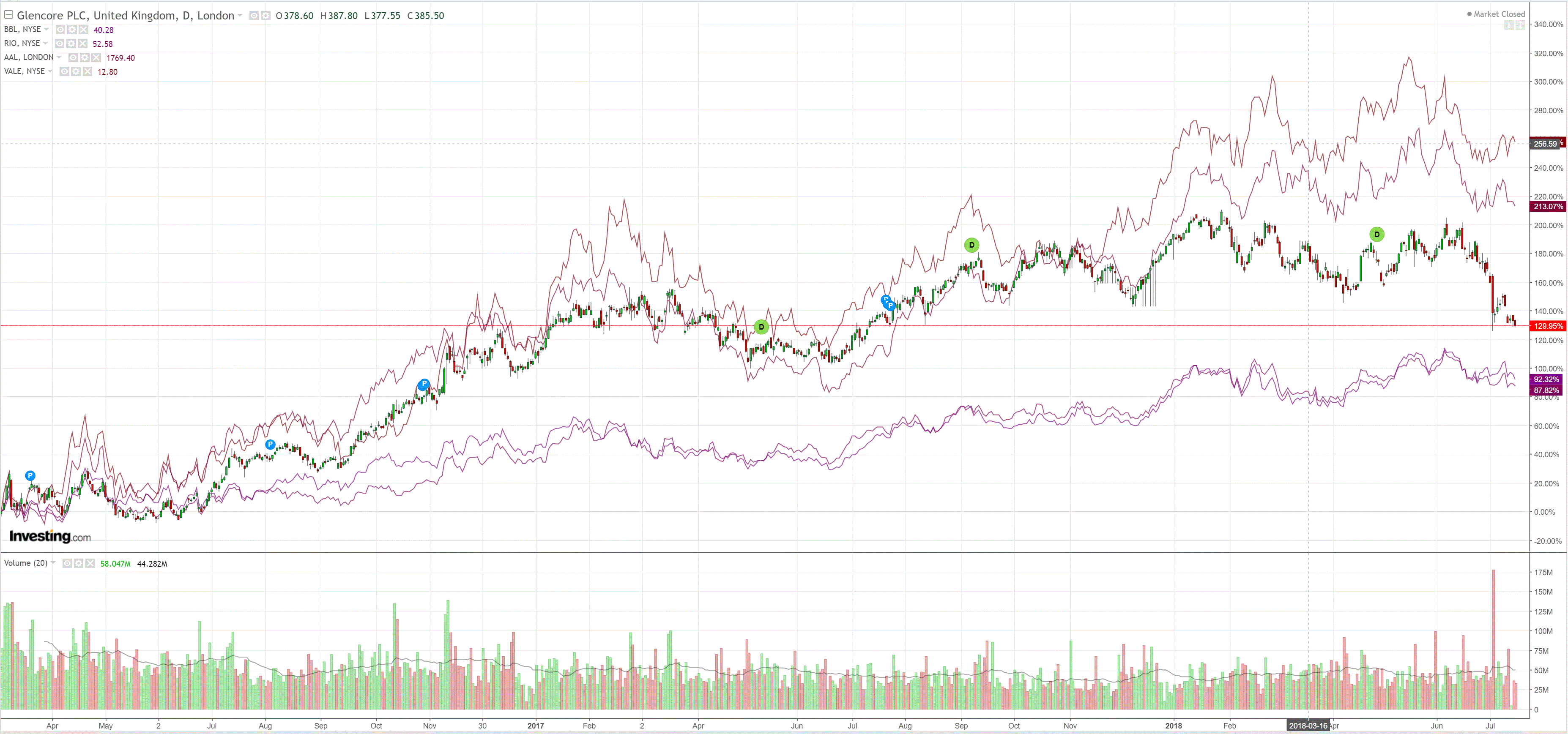1568x734 pixels.
Task: Collapse the legend with minus box icon
Action: 8,15
